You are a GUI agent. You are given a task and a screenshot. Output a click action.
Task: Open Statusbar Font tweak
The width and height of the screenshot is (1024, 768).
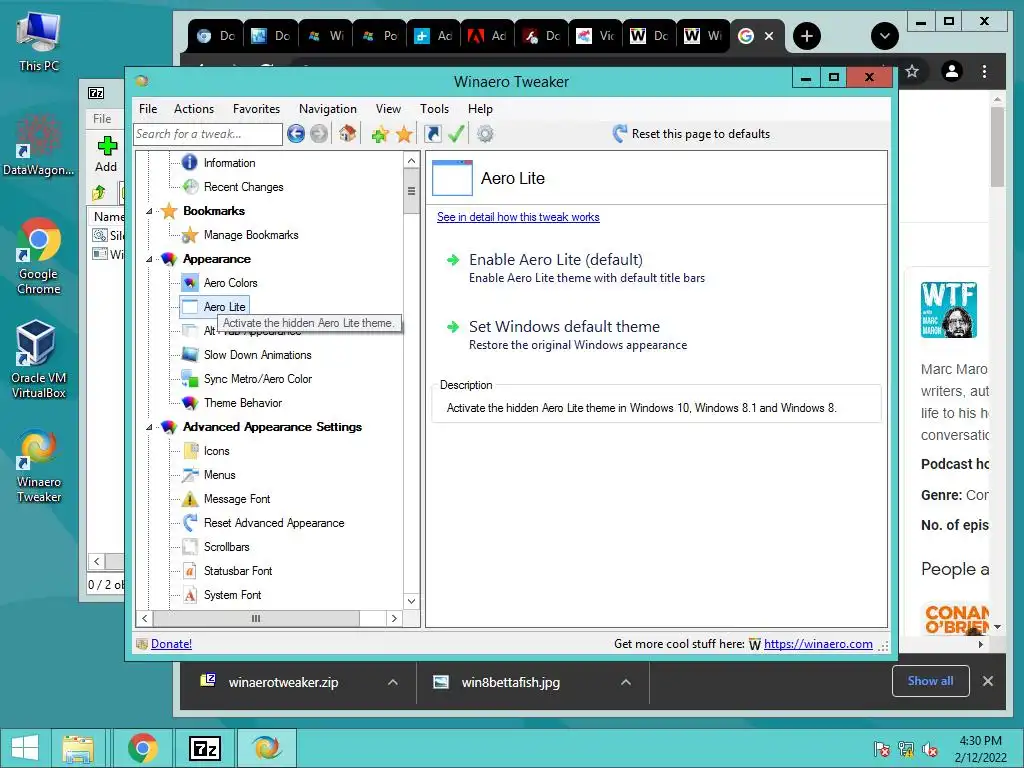pos(238,571)
